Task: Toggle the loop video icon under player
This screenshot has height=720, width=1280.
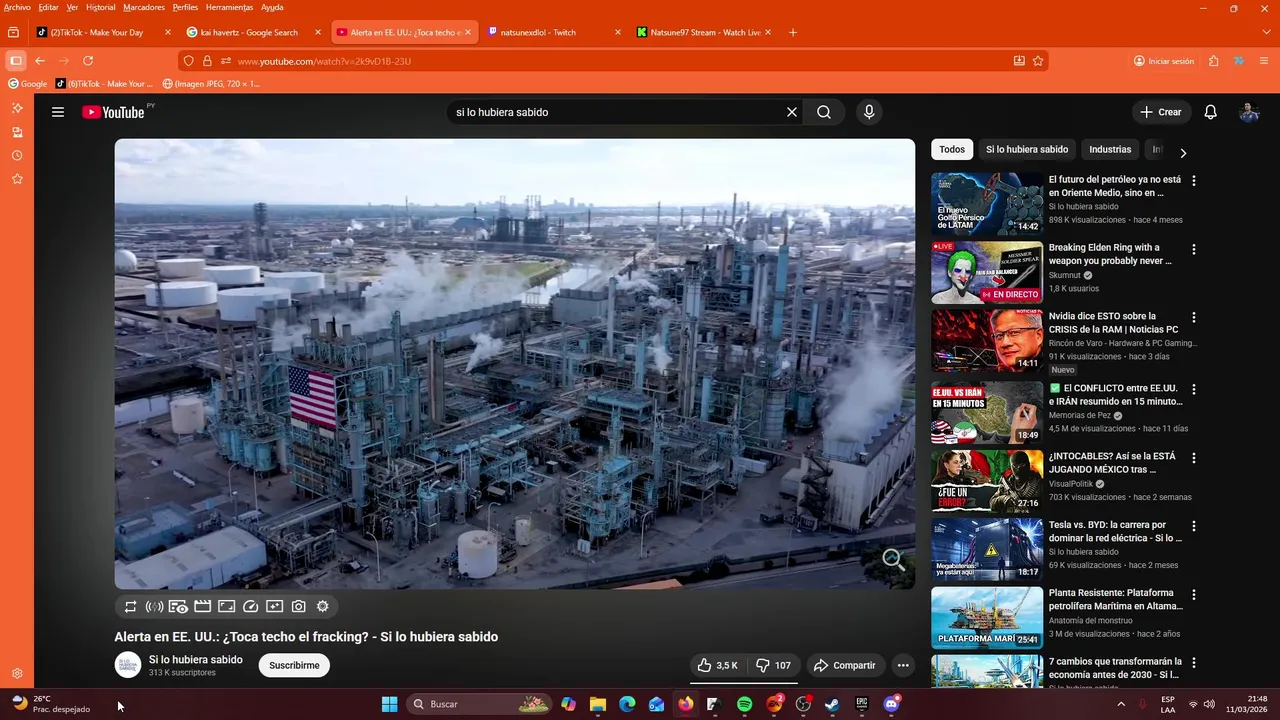Action: tap(130, 606)
